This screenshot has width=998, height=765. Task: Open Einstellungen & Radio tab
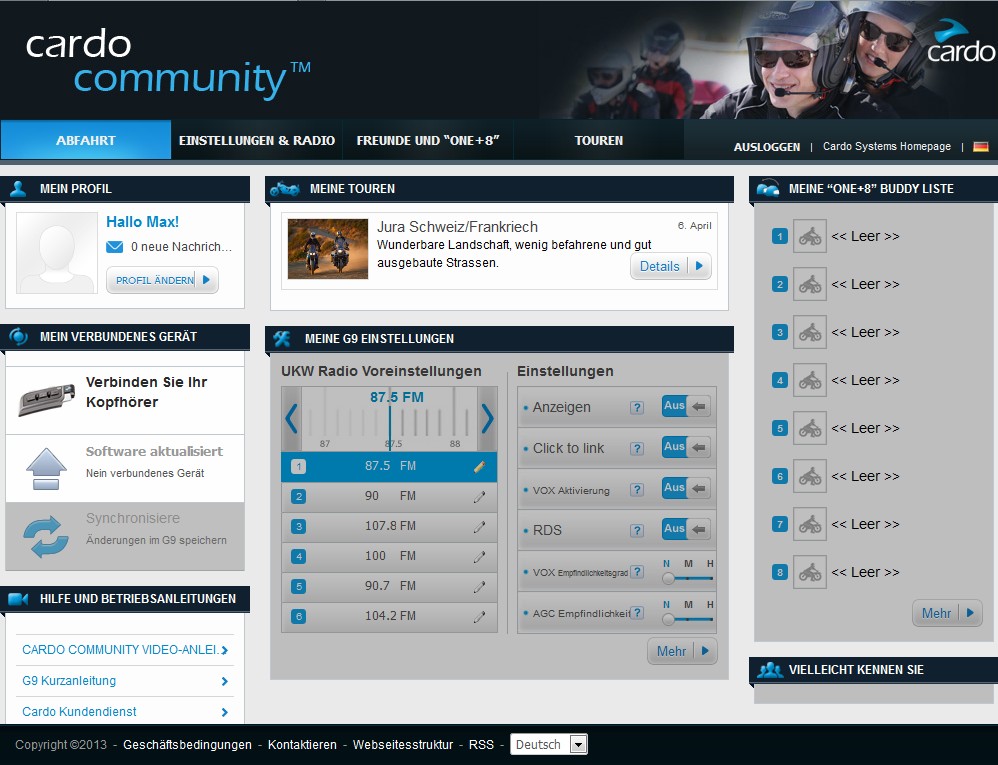click(257, 140)
